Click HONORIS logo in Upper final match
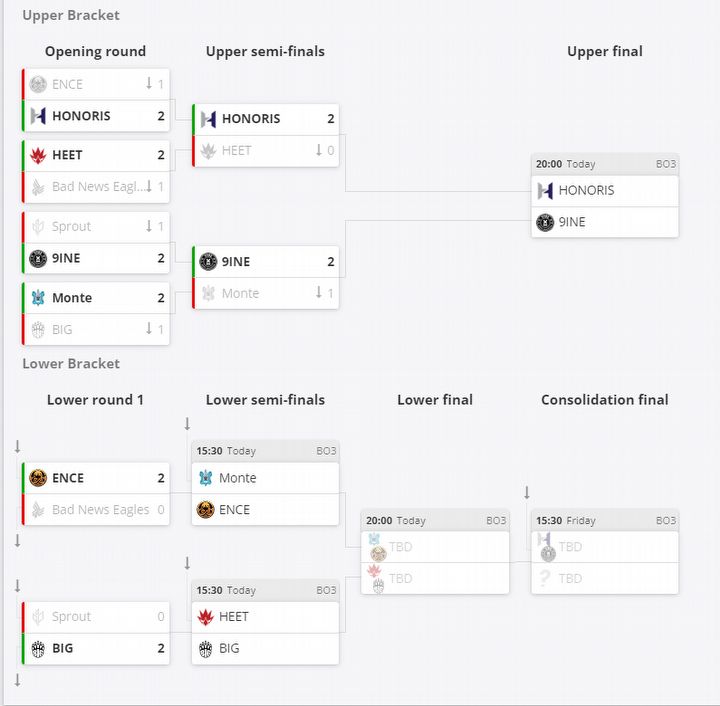The height and width of the screenshot is (706, 720). [x=545, y=190]
